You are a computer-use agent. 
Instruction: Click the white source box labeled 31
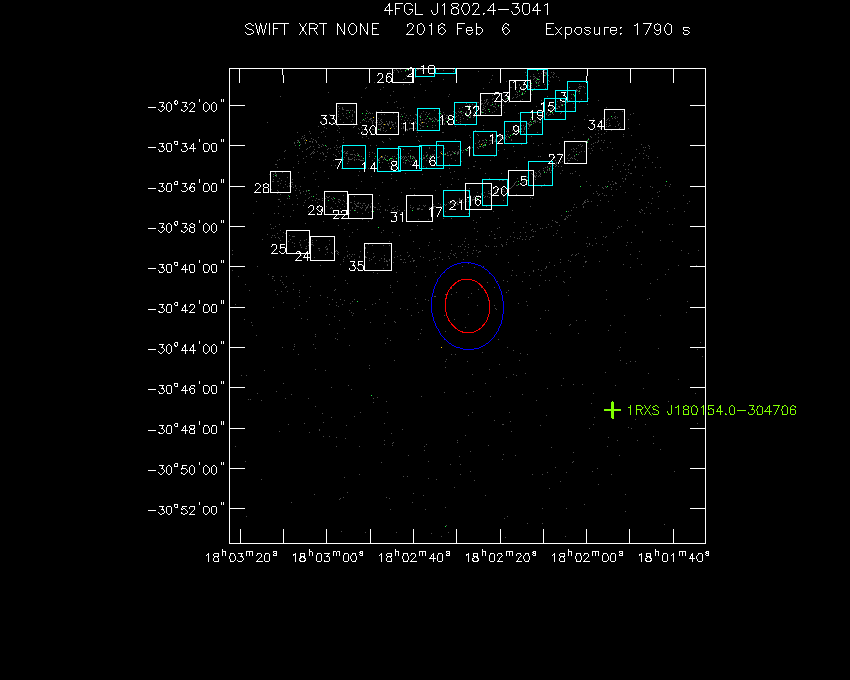tap(419, 209)
